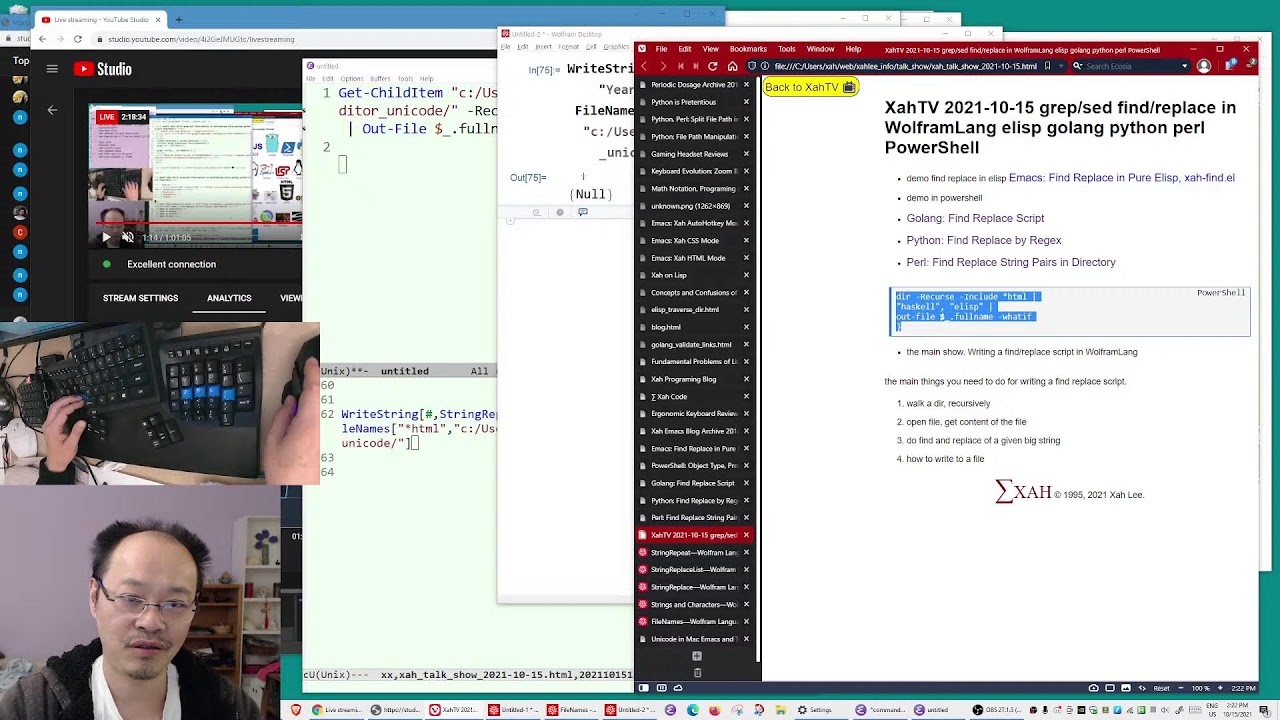The height and width of the screenshot is (720, 1280).
Task: Switch to Python is Pretentious tab
Action: (694, 102)
